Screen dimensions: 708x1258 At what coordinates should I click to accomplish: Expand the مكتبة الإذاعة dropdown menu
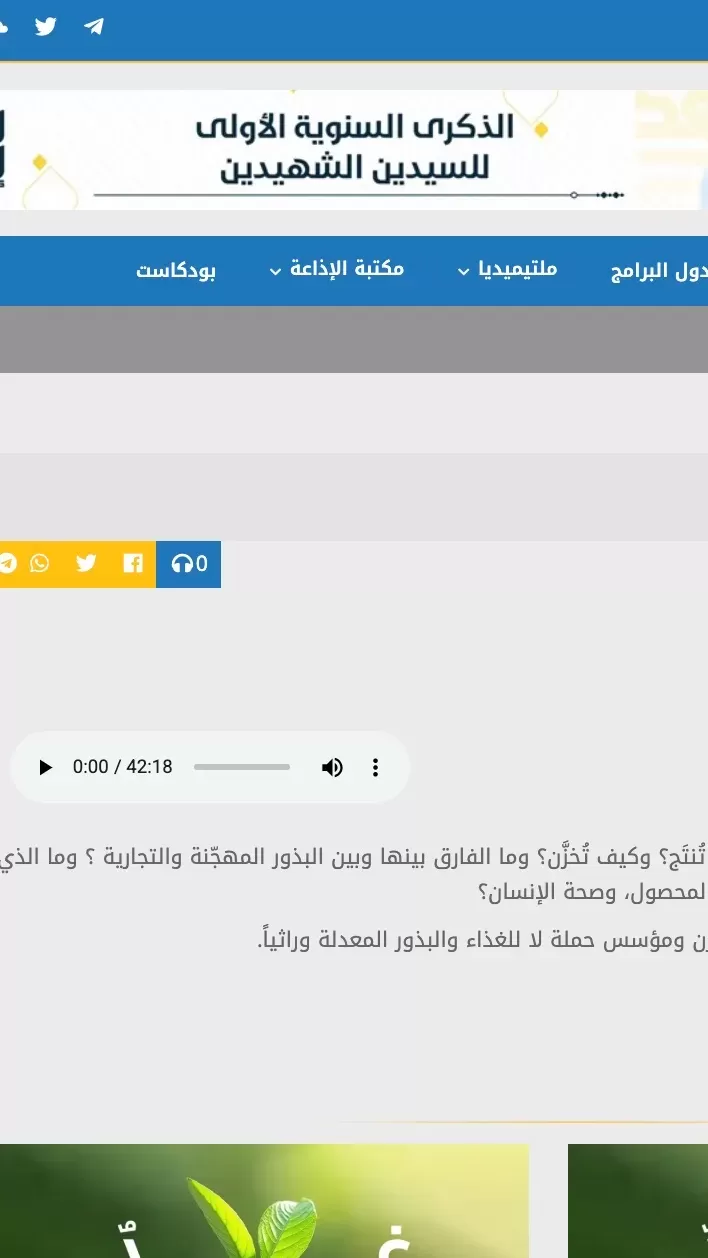pyautogui.click(x=347, y=269)
